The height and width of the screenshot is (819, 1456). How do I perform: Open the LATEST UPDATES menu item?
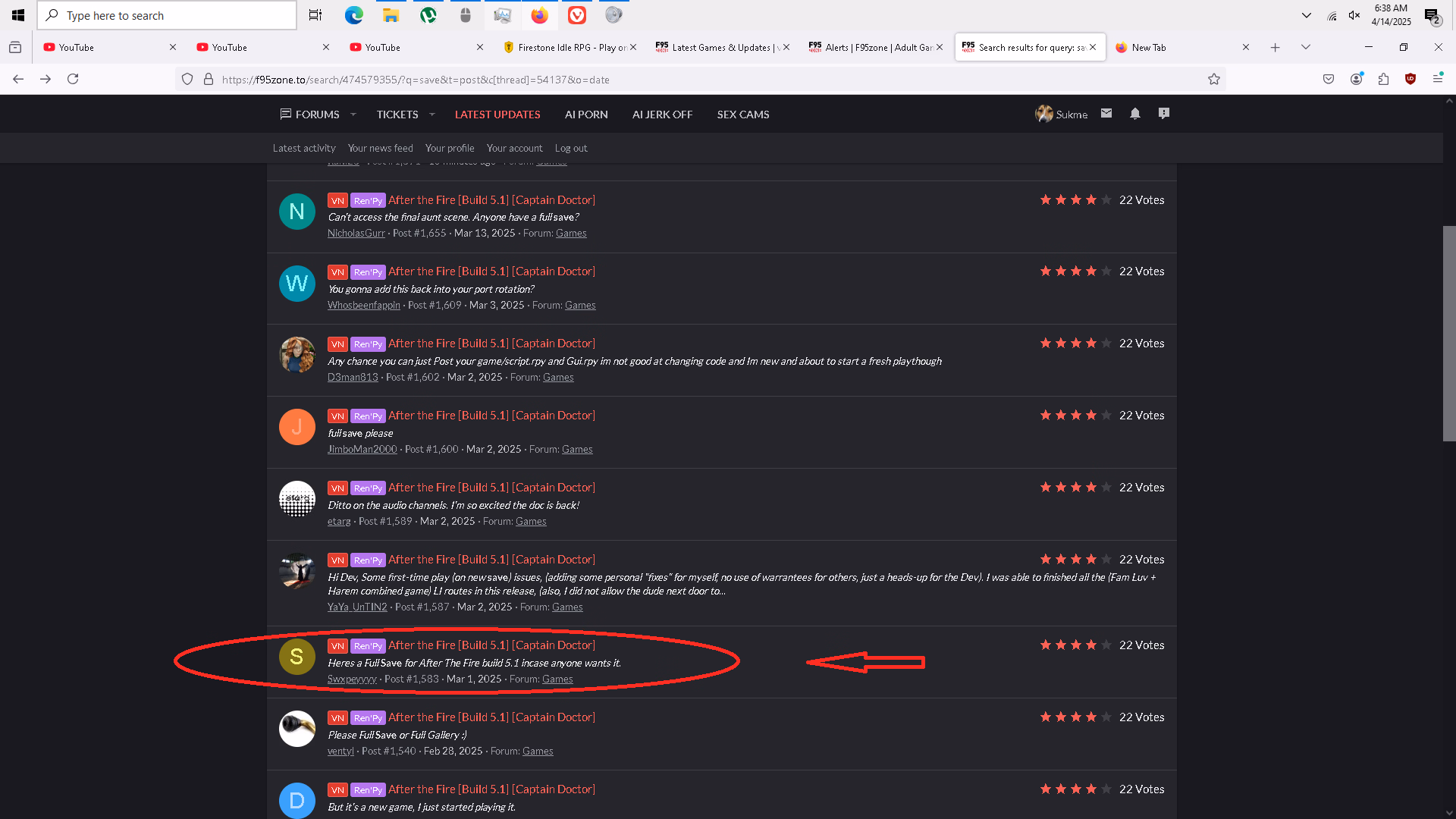point(497,115)
